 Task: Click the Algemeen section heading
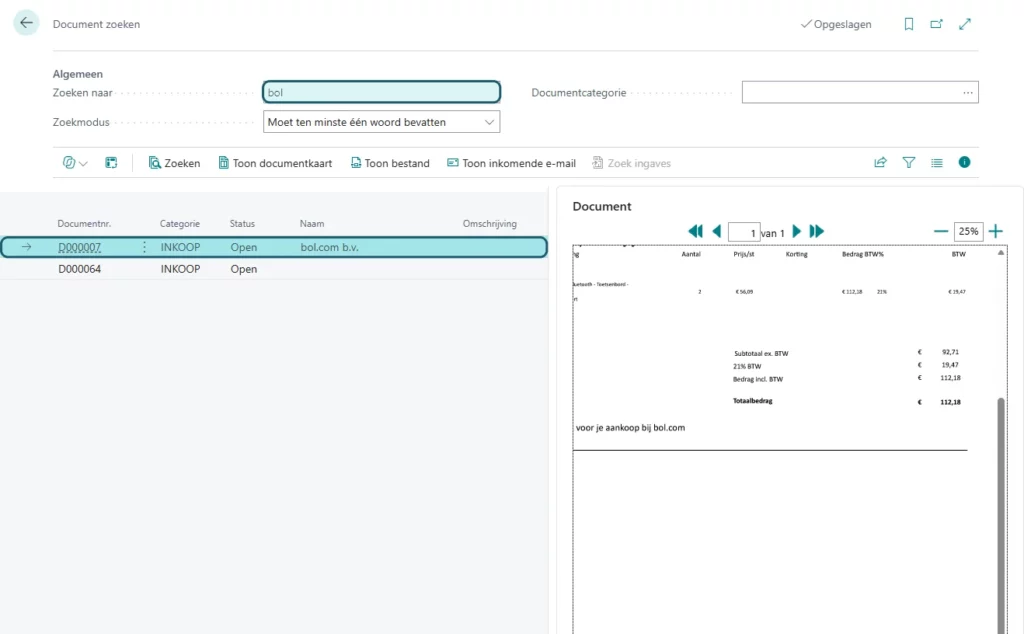[78, 74]
